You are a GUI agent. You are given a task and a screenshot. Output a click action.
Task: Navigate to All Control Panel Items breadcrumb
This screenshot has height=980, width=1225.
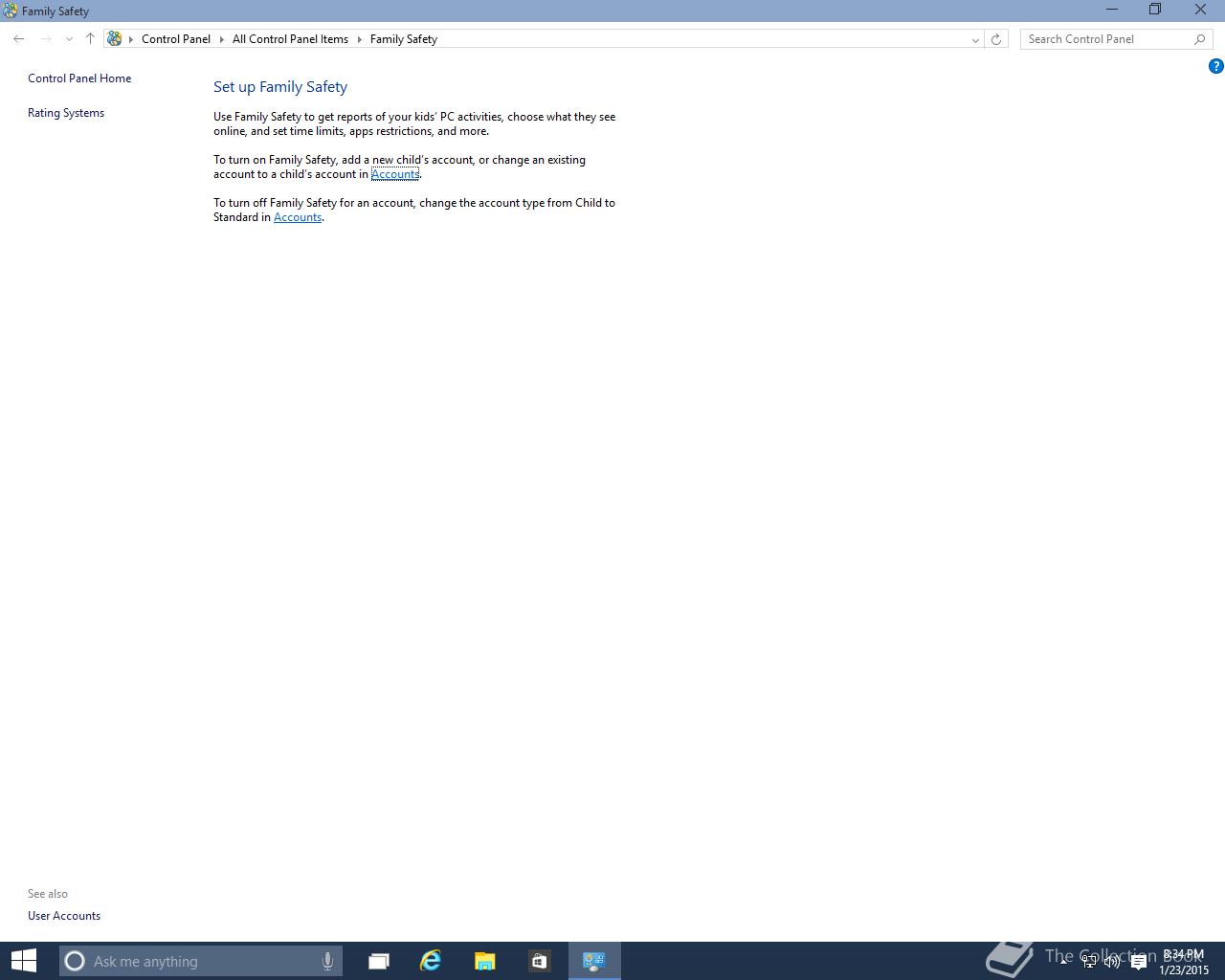point(290,39)
